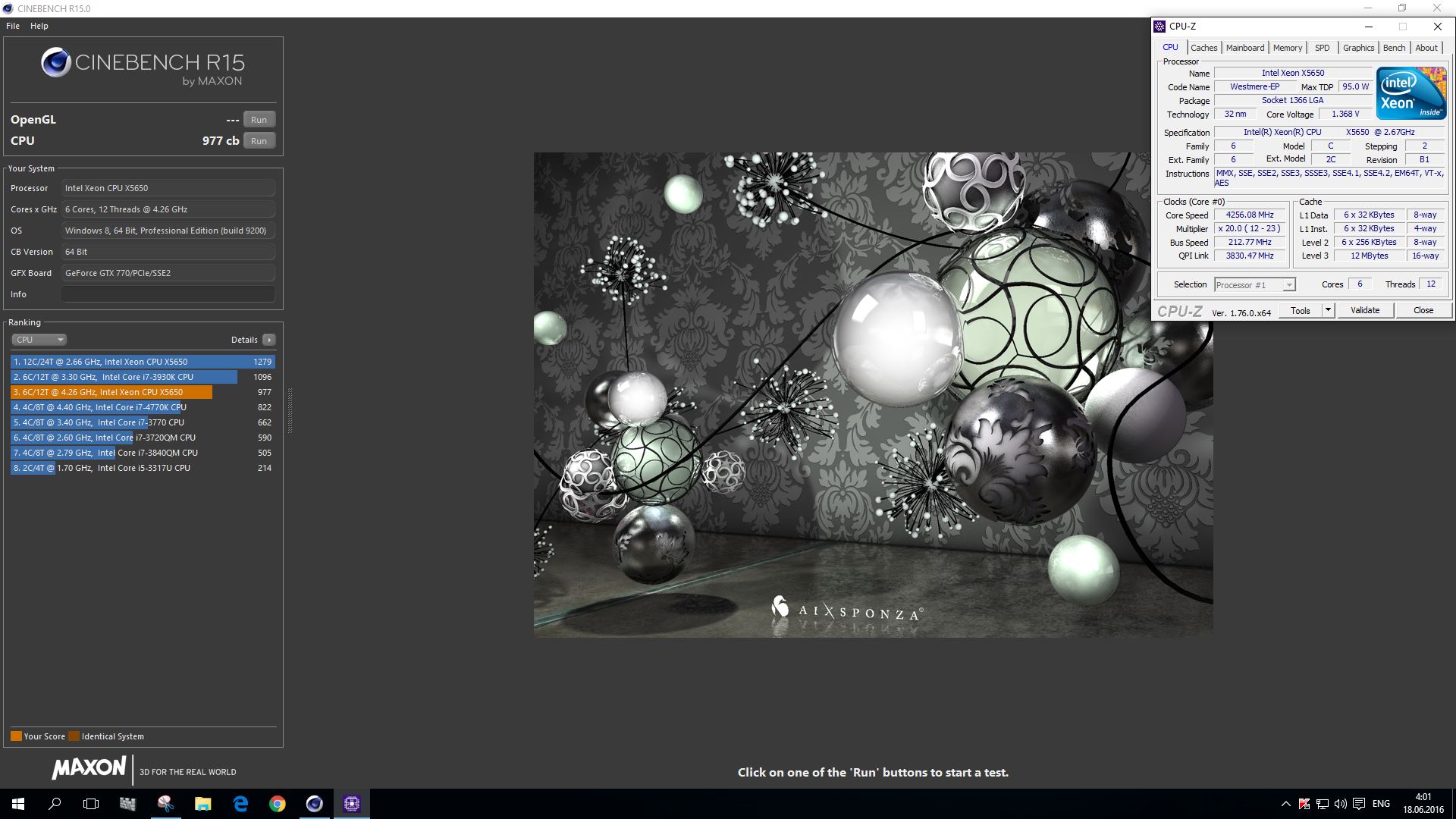Click the CPU-Z icon in the taskbar
Screen dimensions: 1456x819
[x=352, y=804]
